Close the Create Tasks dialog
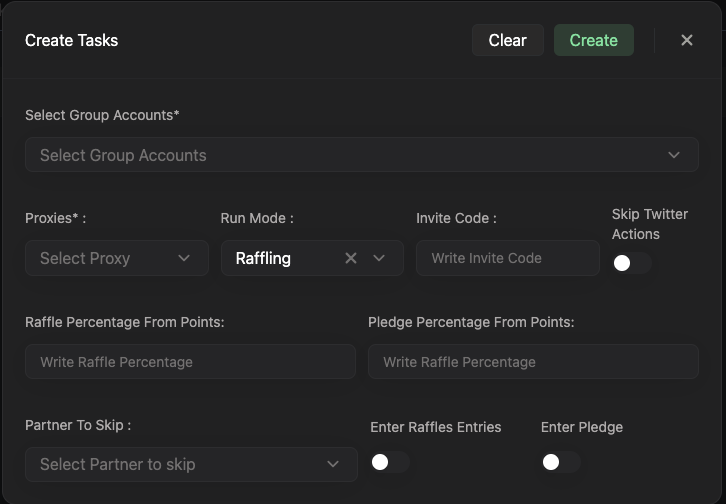Viewport: 726px width, 504px height. [x=687, y=40]
